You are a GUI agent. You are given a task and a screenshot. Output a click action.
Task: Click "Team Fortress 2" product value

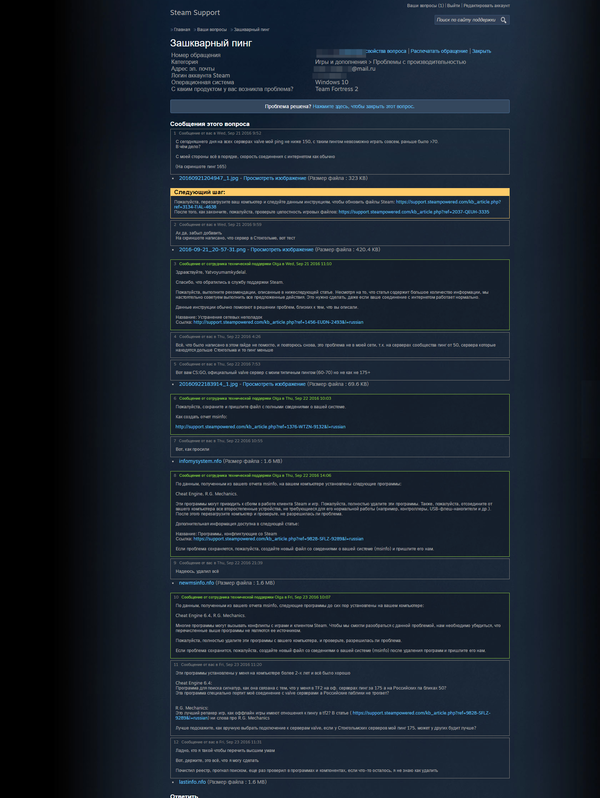(336, 89)
